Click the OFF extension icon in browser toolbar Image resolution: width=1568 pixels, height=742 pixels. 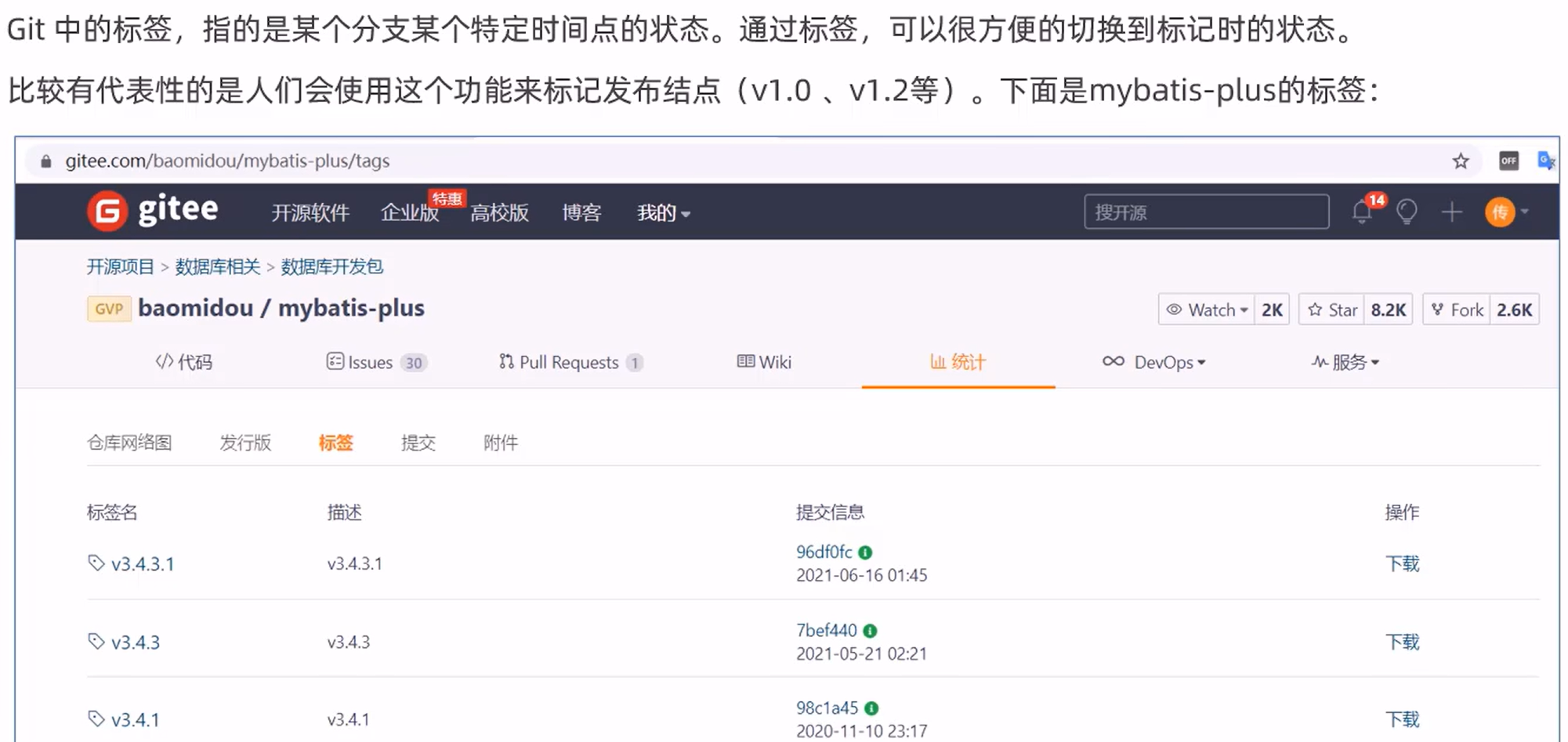(x=1508, y=161)
